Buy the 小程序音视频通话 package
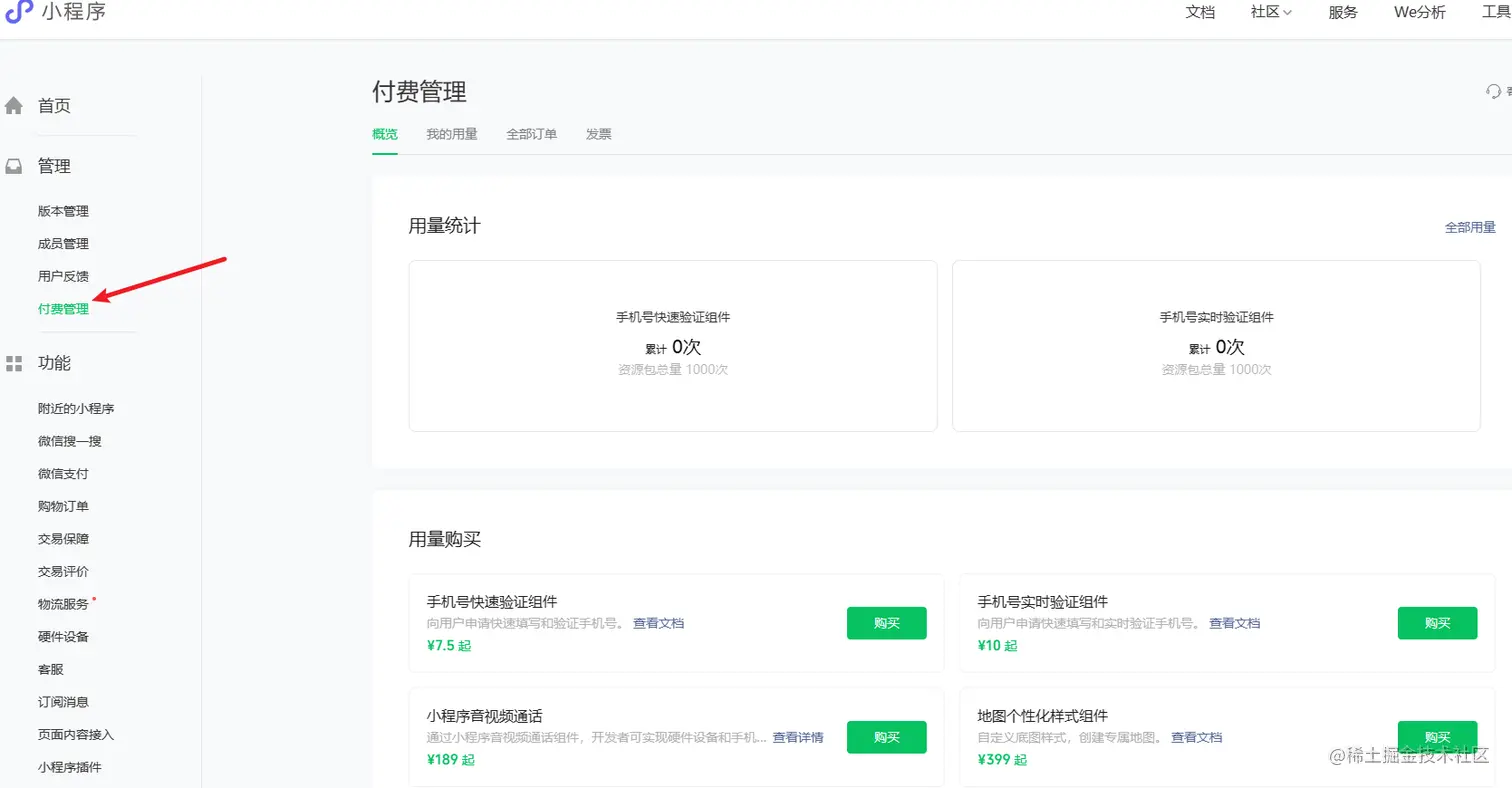Image resolution: width=1512 pixels, height=788 pixels. pos(887,737)
